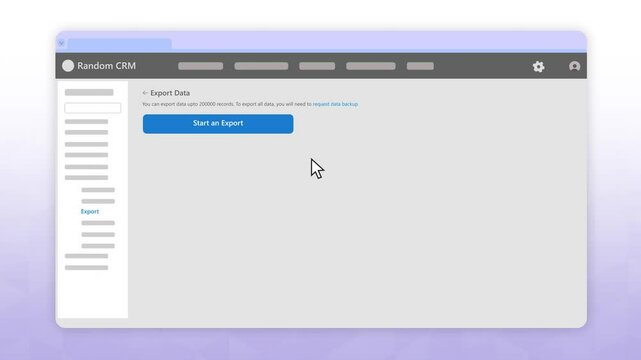
Task: Click the Random CRM title text
Action: (106, 66)
